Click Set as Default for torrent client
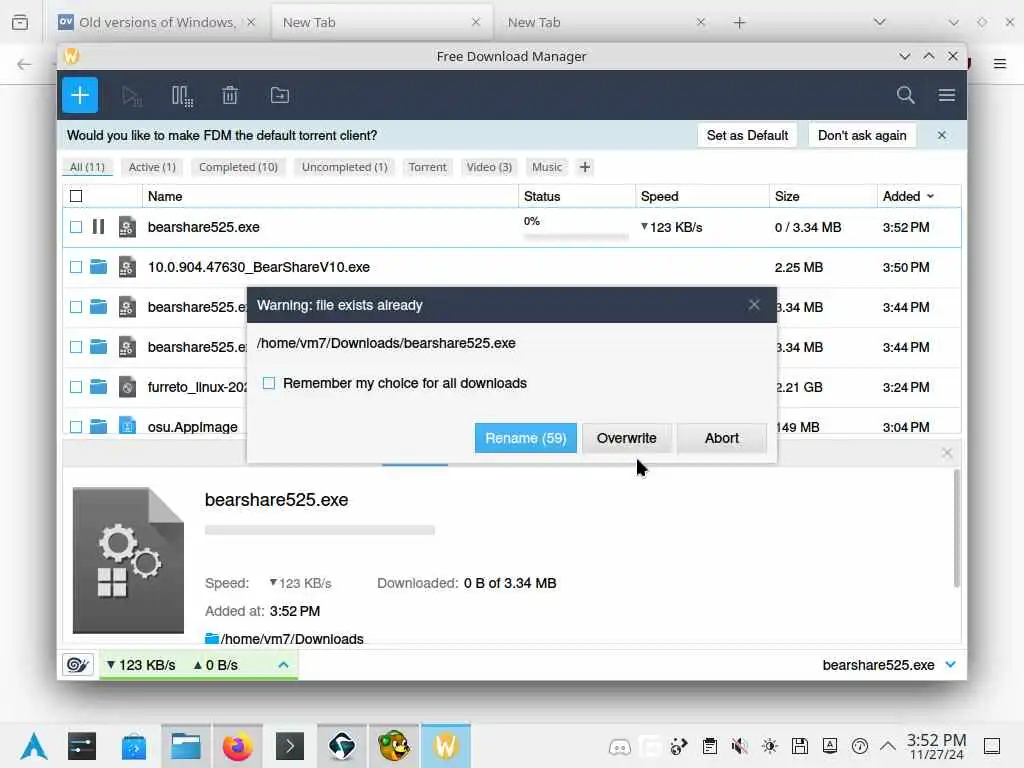Viewport: 1024px width, 768px height. tap(747, 135)
